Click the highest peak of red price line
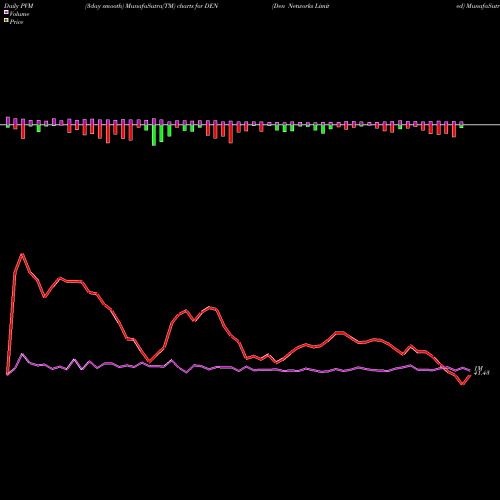This screenshot has height=500, width=500. tap(22, 254)
